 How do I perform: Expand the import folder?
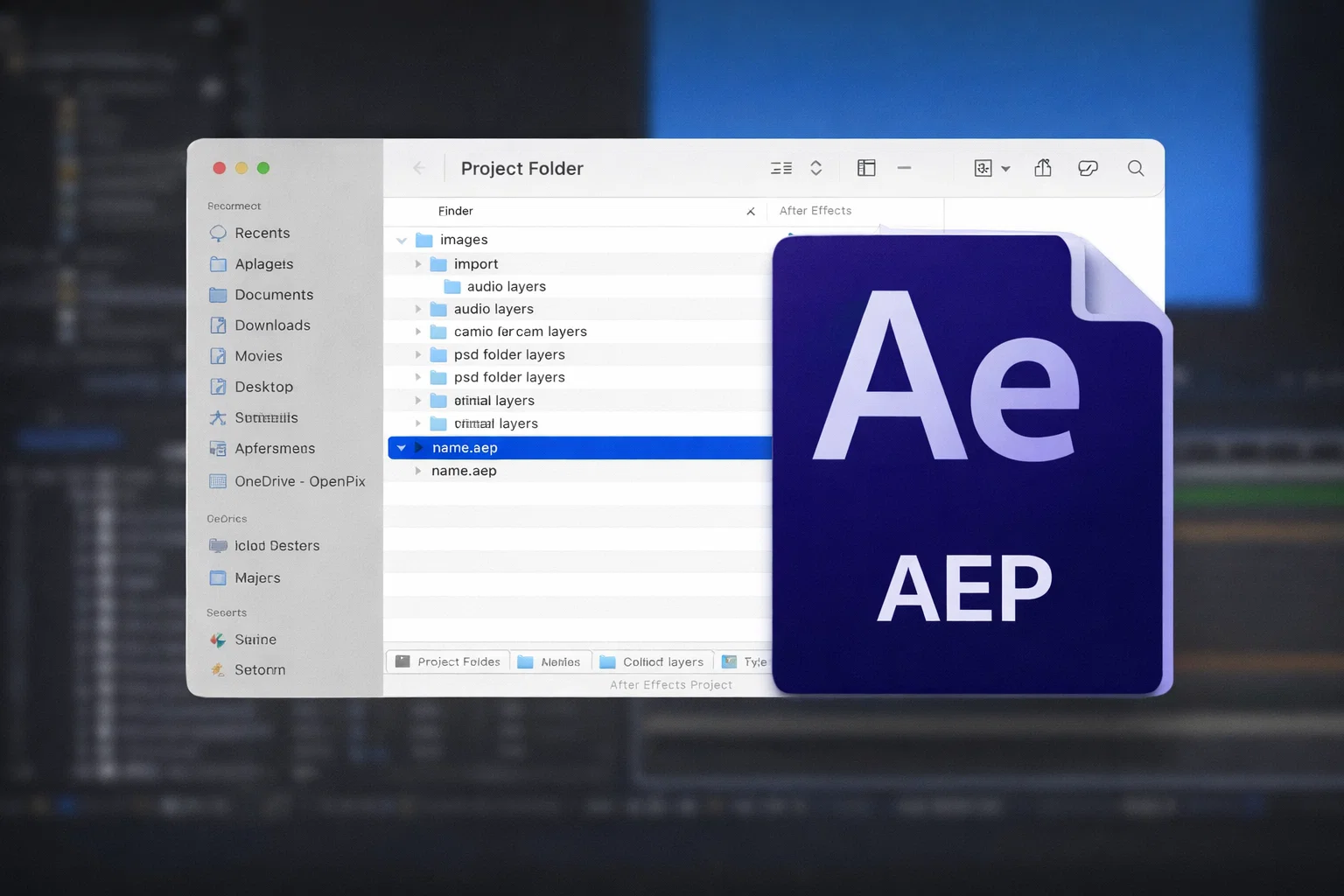pyautogui.click(x=418, y=263)
